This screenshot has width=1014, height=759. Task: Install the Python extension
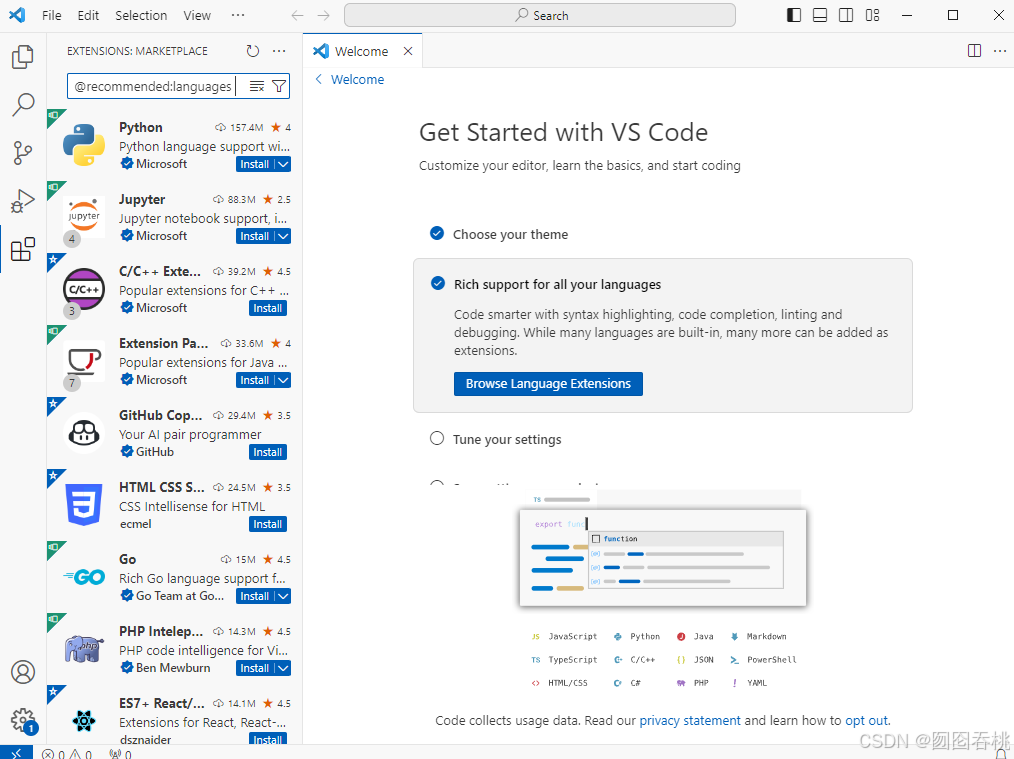pyautogui.click(x=255, y=164)
